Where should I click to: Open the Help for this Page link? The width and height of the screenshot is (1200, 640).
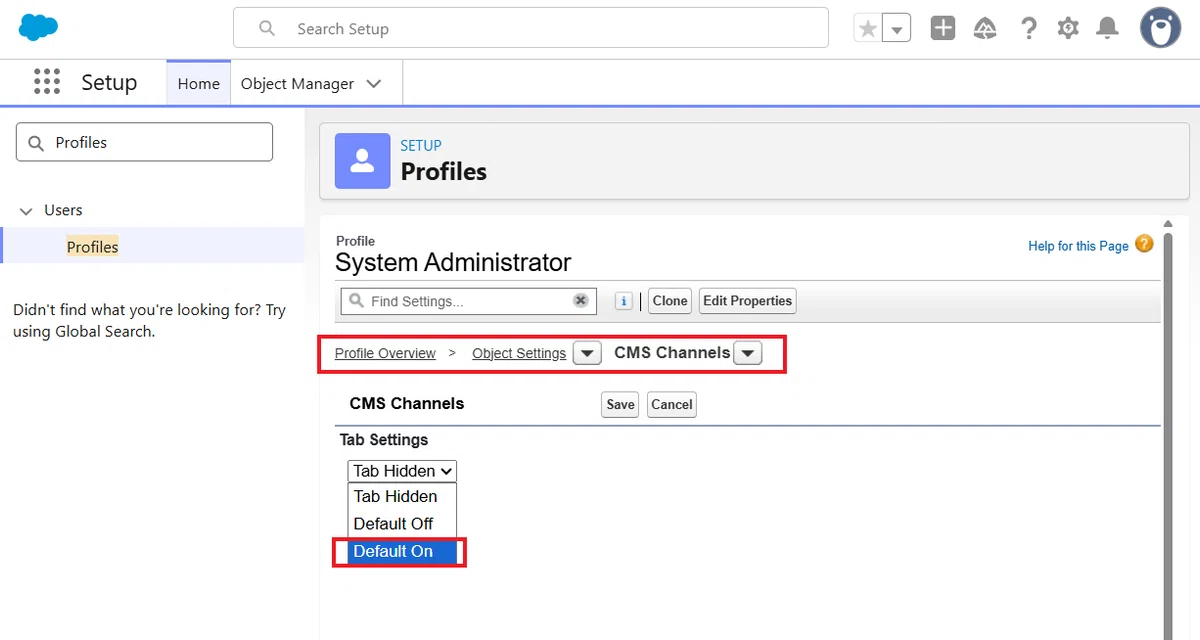[1078, 246]
